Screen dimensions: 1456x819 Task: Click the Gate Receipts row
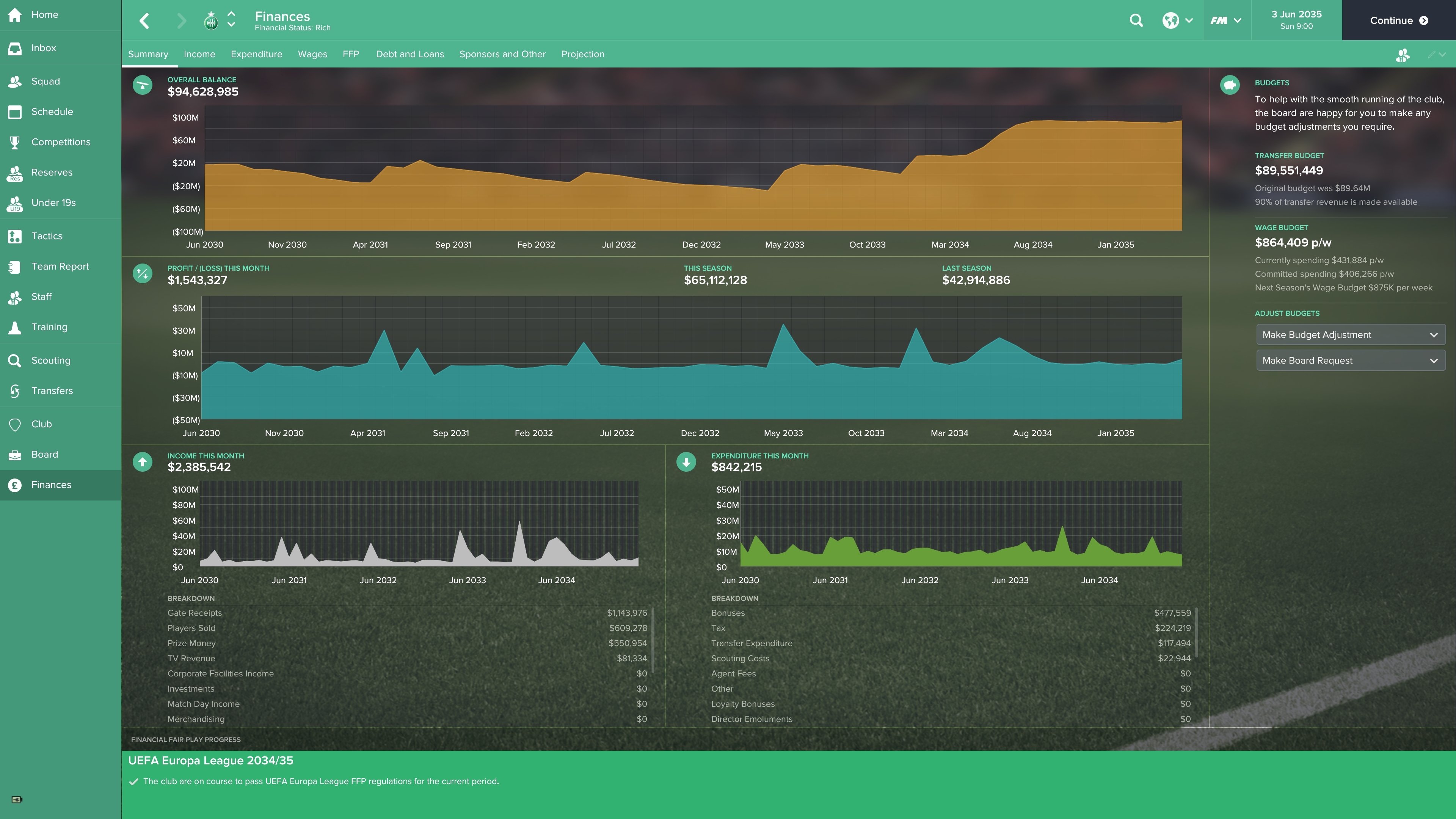tap(407, 613)
